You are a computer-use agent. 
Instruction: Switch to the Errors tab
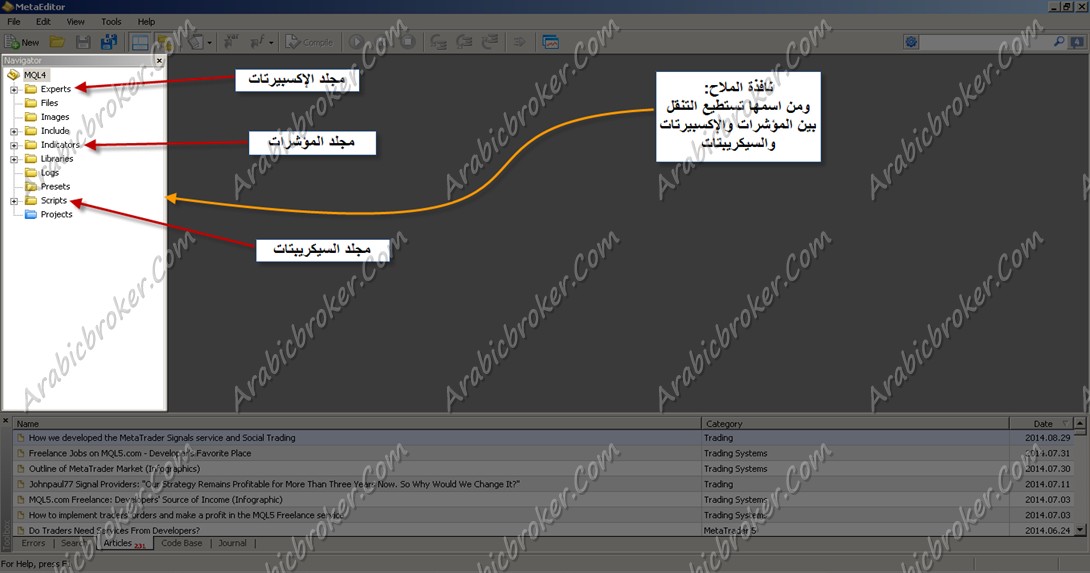coord(33,543)
